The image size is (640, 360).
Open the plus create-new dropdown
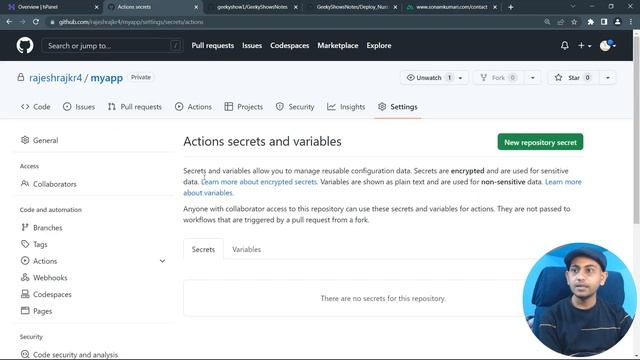(x=584, y=46)
